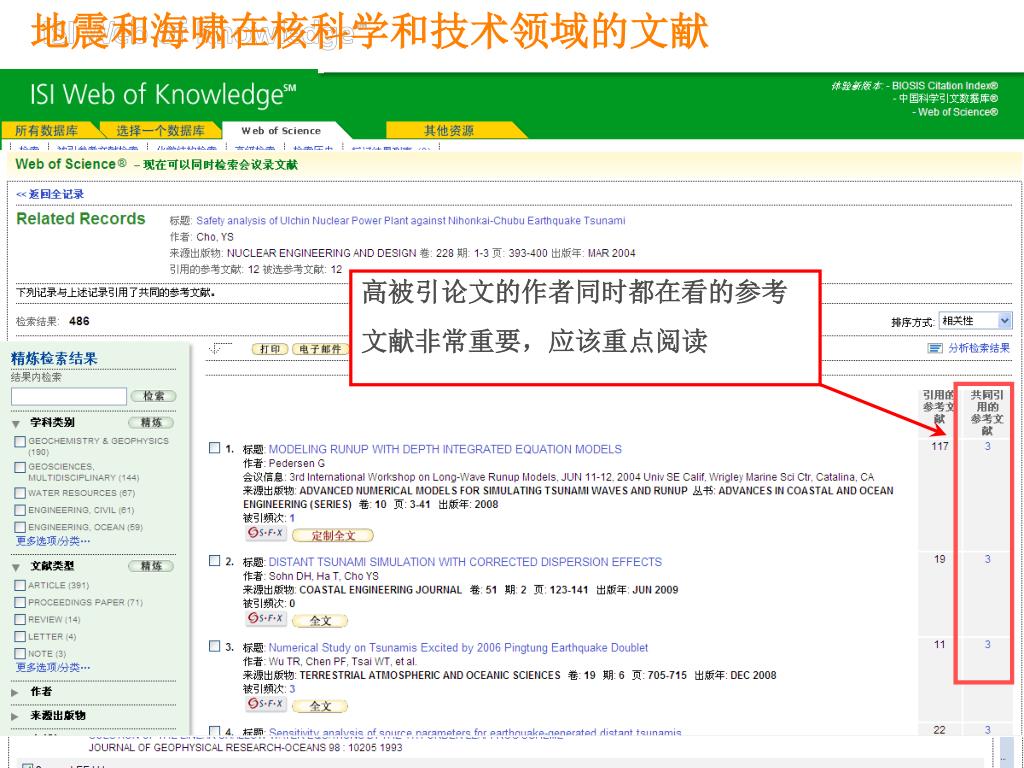Collapse the 文献类型 section triangle
Screen dimensions: 1024x768
(16, 567)
